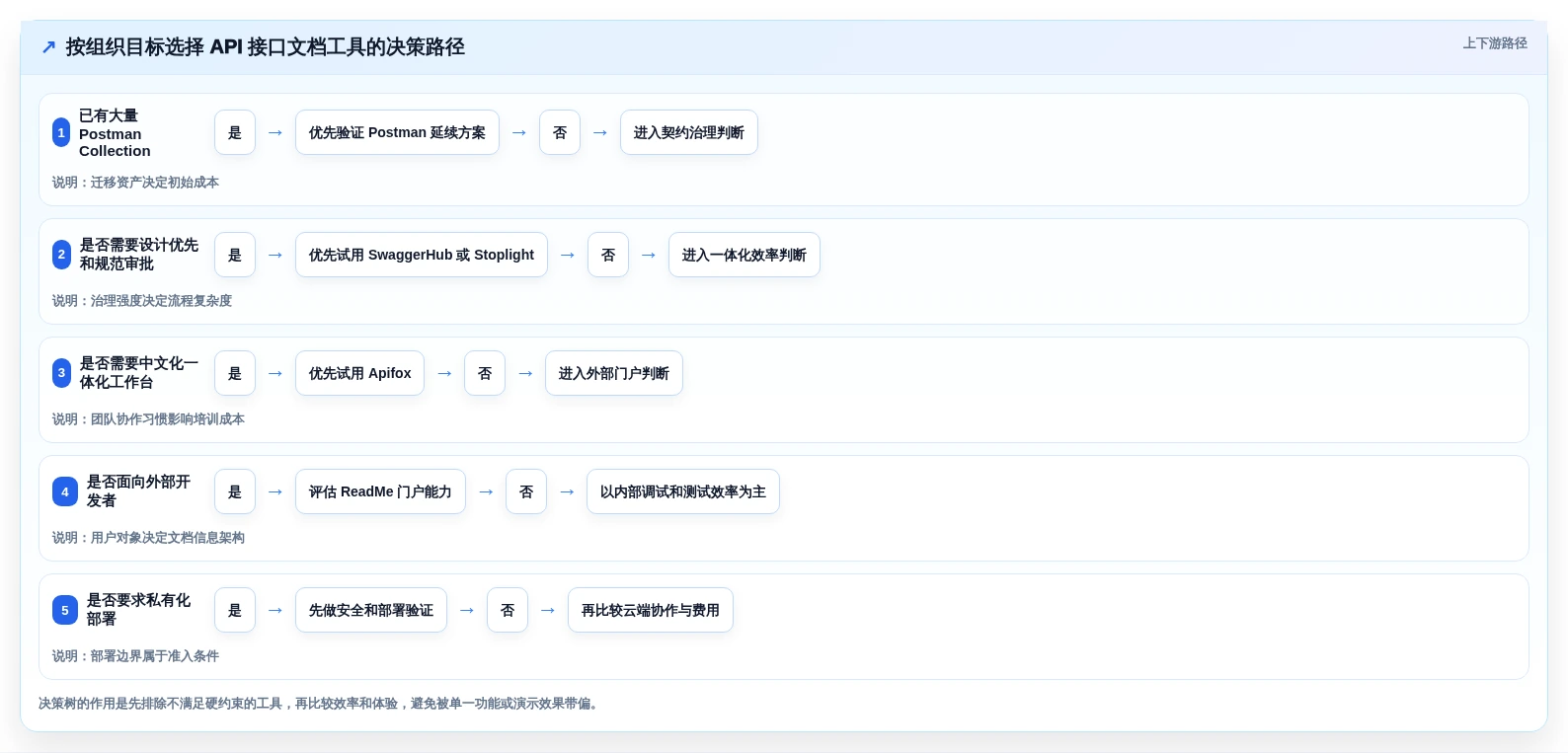The width and height of the screenshot is (1568, 753).
Task: Click the title 按组织目标选择 API 接口文档工具的决策路径
Action: tap(265, 47)
